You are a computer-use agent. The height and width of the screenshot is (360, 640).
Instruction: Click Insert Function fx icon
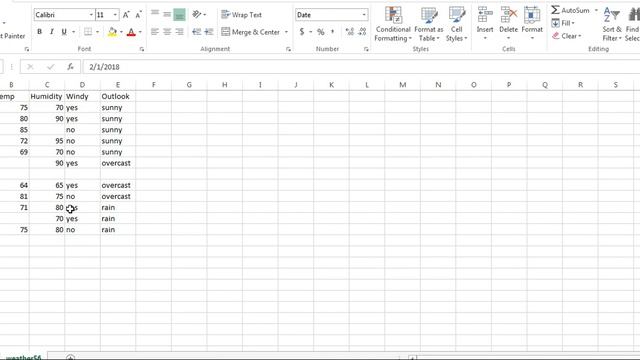(71, 67)
